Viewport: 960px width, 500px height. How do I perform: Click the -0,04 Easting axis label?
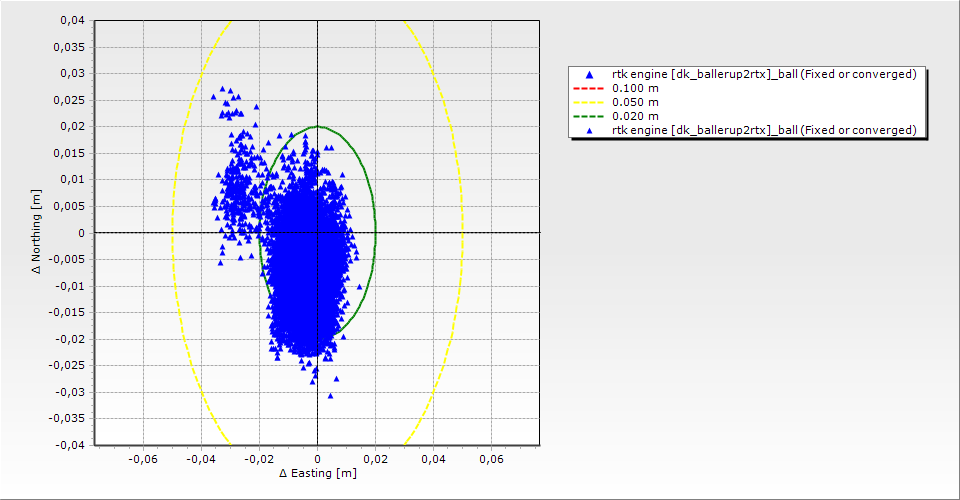click(201, 459)
